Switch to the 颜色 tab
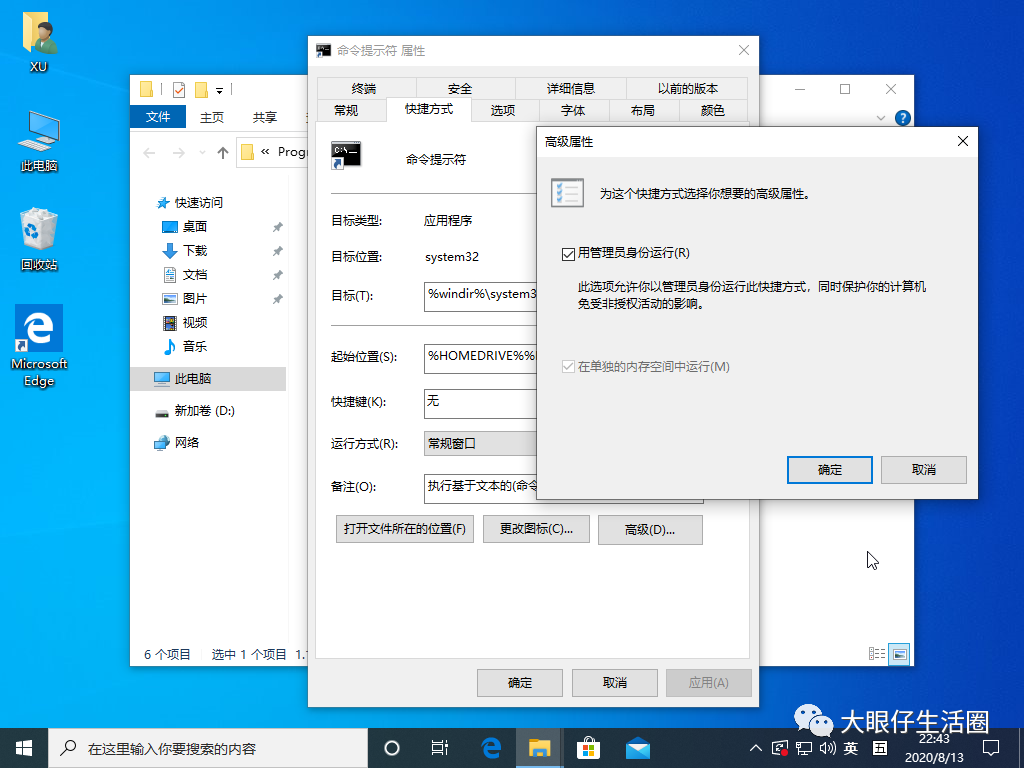Image resolution: width=1024 pixels, height=768 pixels. coord(712,111)
